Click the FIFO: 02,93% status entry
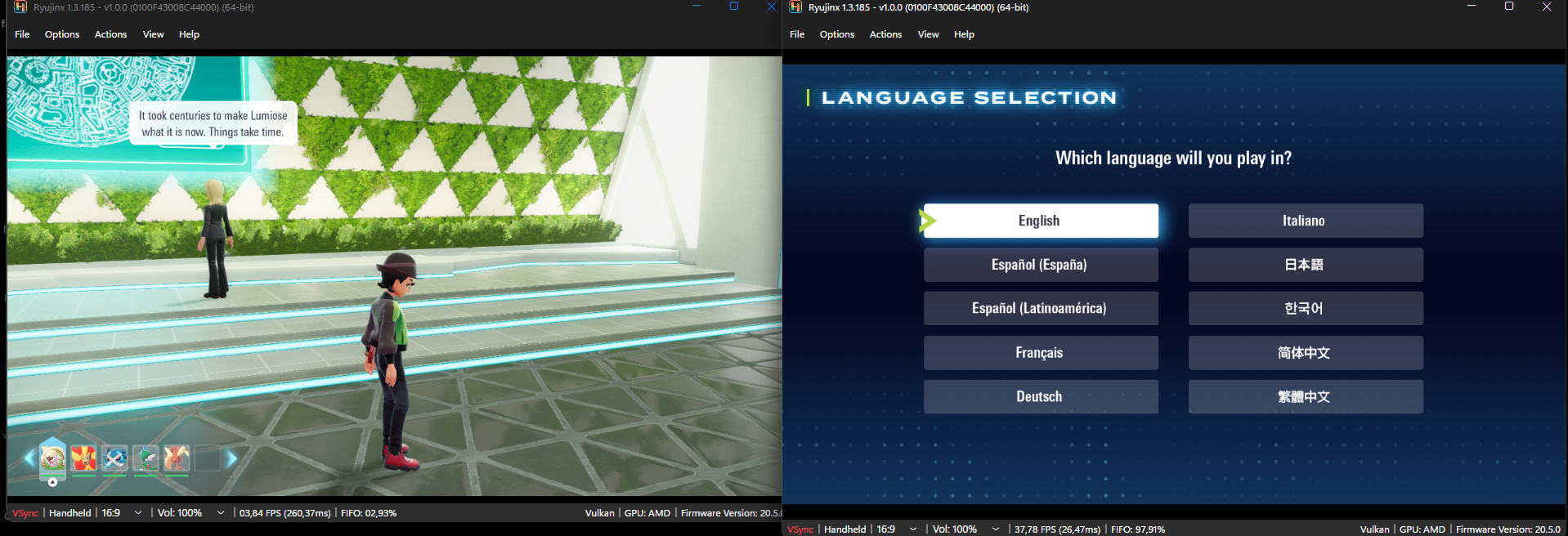Screen dimensions: 1568x536 point(369,513)
